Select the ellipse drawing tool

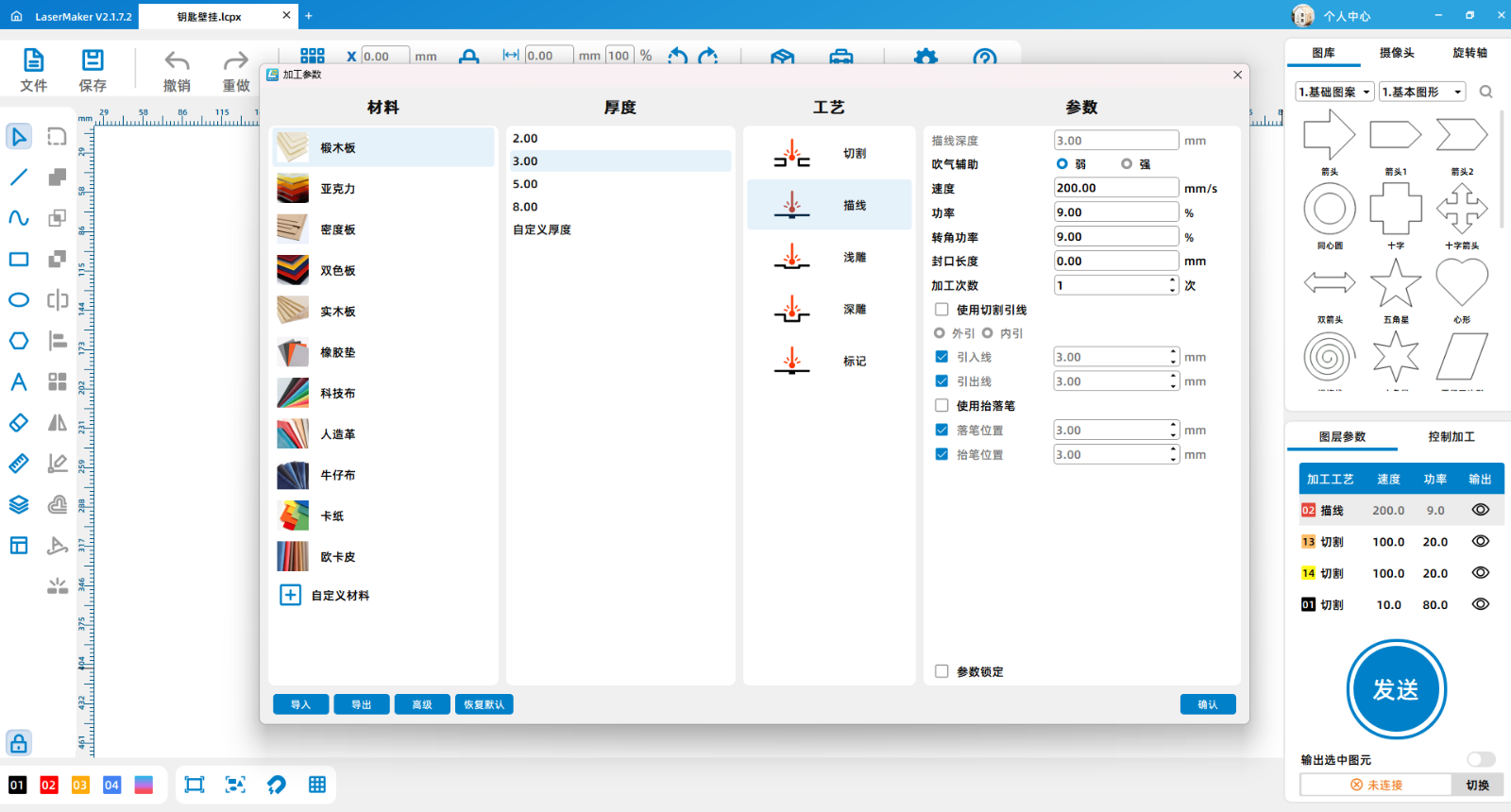pyautogui.click(x=19, y=300)
